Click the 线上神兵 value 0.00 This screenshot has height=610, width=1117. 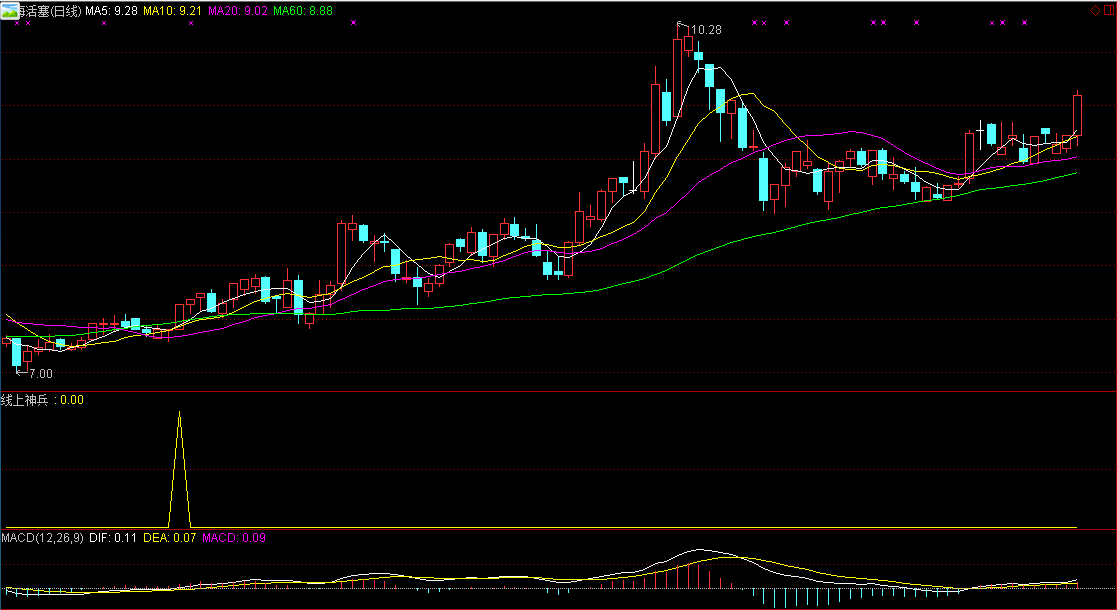(72, 400)
